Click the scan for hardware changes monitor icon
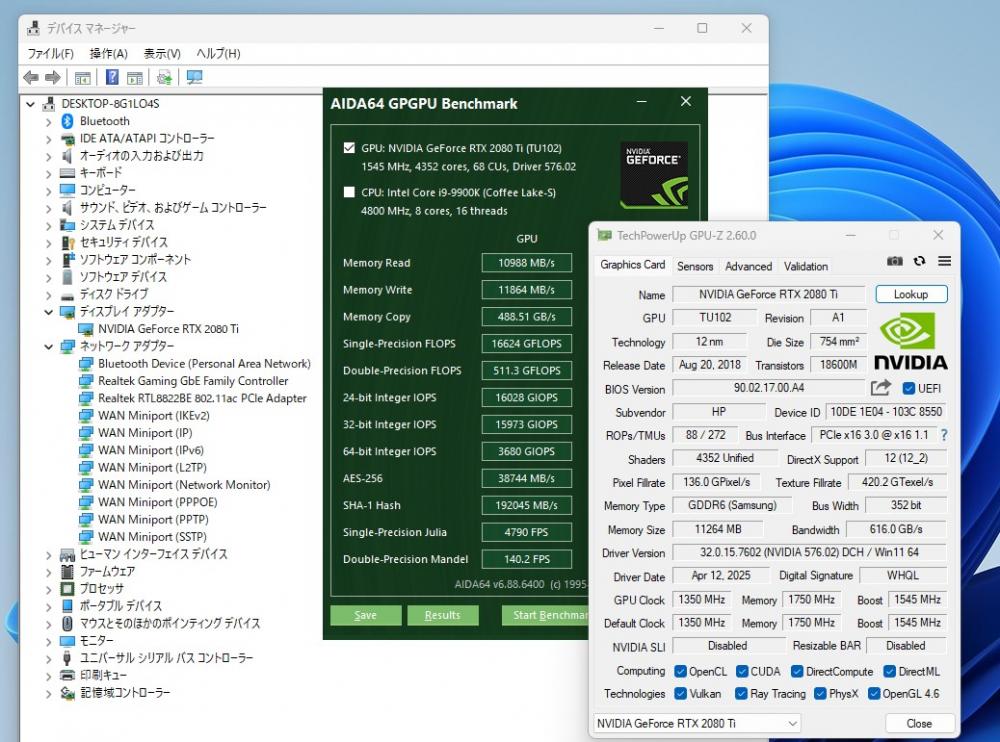This screenshot has height=742, width=1000. click(x=195, y=78)
